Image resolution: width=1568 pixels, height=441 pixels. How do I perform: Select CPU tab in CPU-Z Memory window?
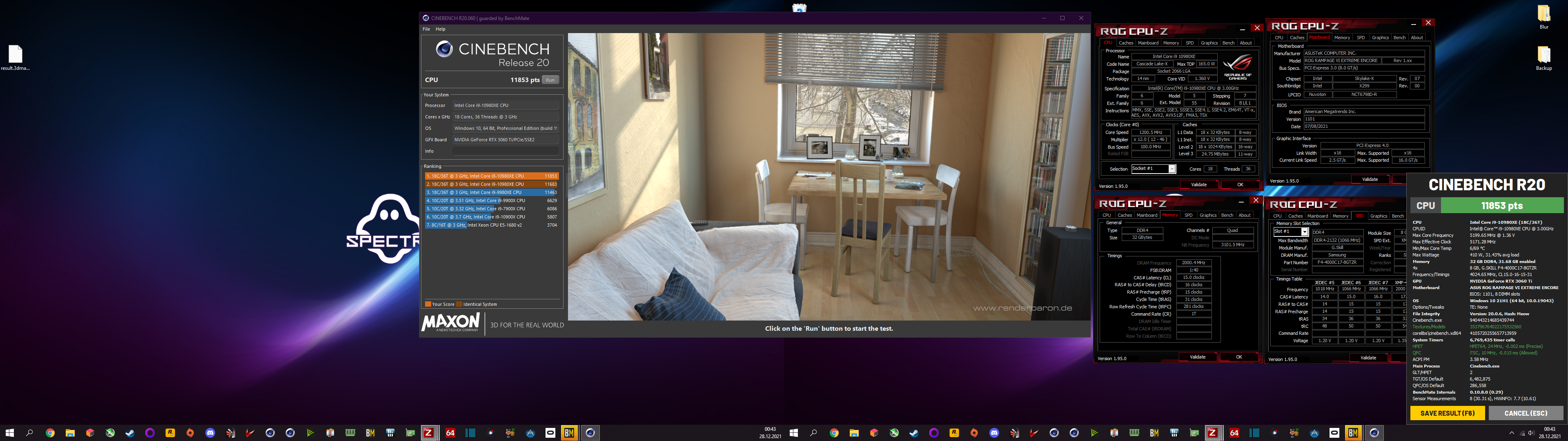pos(1107,215)
